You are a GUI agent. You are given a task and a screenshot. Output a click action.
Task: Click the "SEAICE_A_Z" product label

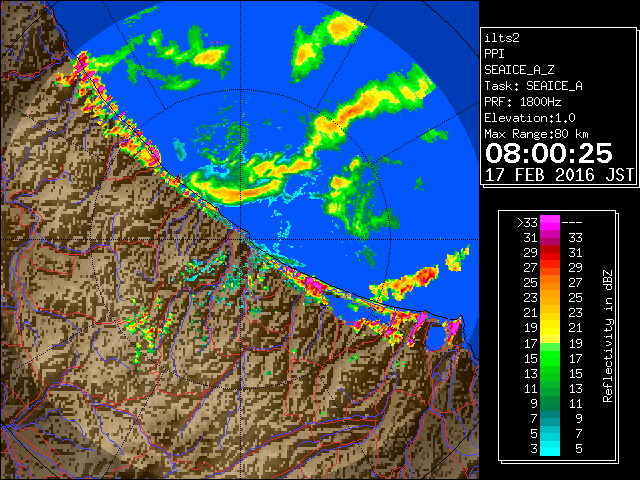click(x=519, y=70)
